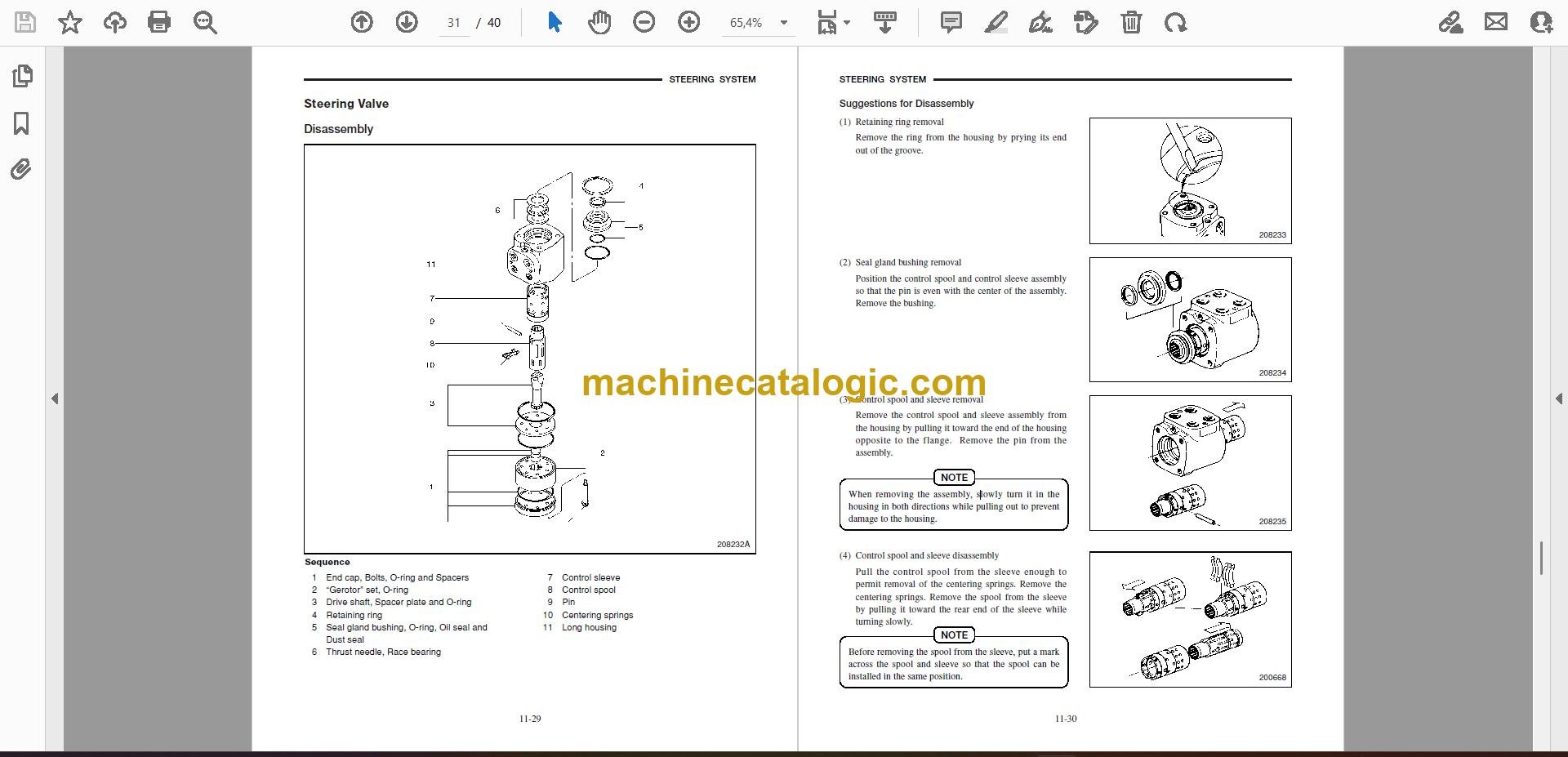Click the 'Thrust needle, Race bearing' item
Viewport: 1568px width, 757px height.
click(x=383, y=652)
